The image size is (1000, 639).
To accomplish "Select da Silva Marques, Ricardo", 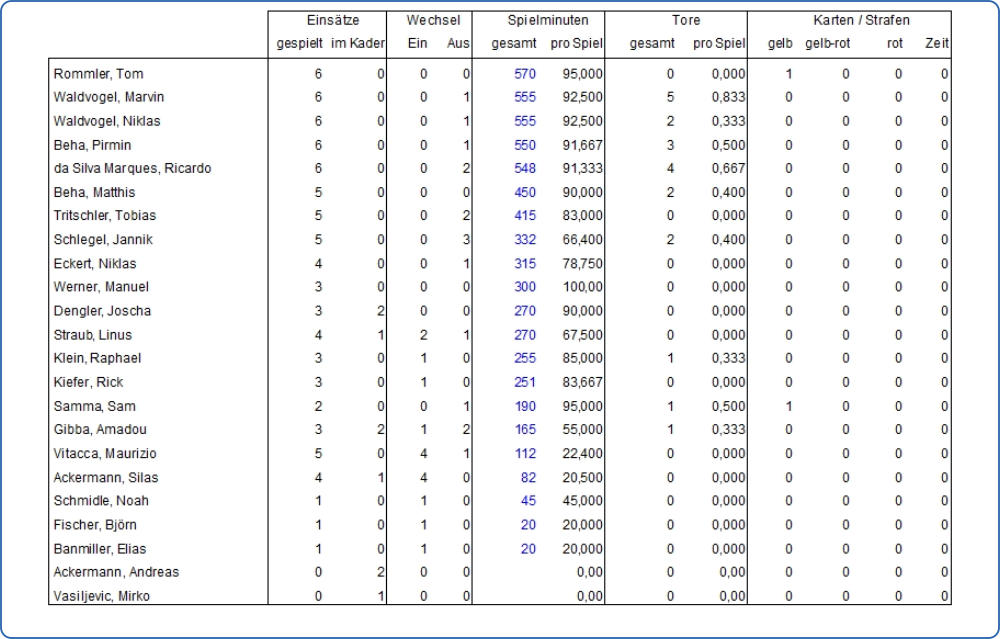I will click(x=132, y=168).
